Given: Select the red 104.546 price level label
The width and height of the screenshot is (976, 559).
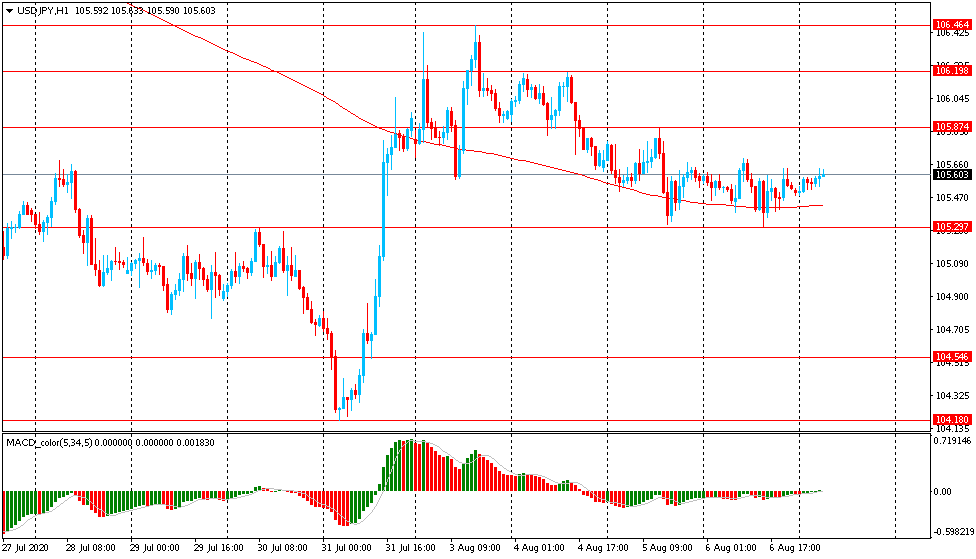Looking at the screenshot, I should (x=952, y=357).
